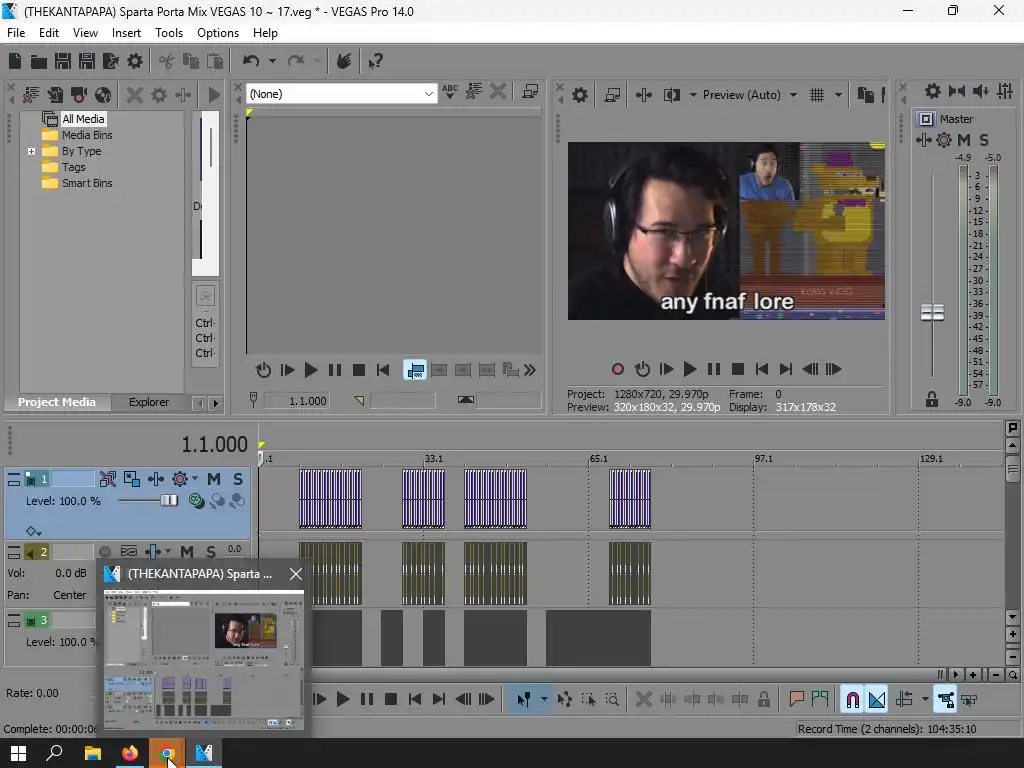Image resolution: width=1024 pixels, height=768 pixels.
Task: Open auto ripple mode dropdown arrow
Action: coord(925,699)
